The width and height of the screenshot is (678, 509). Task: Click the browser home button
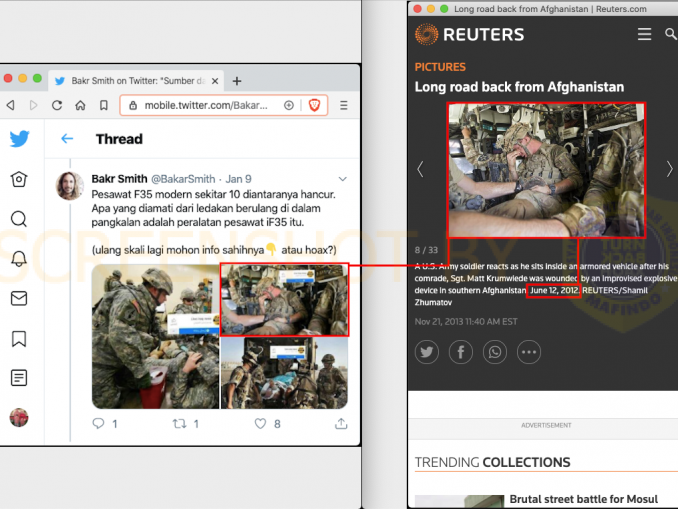(80, 105)
